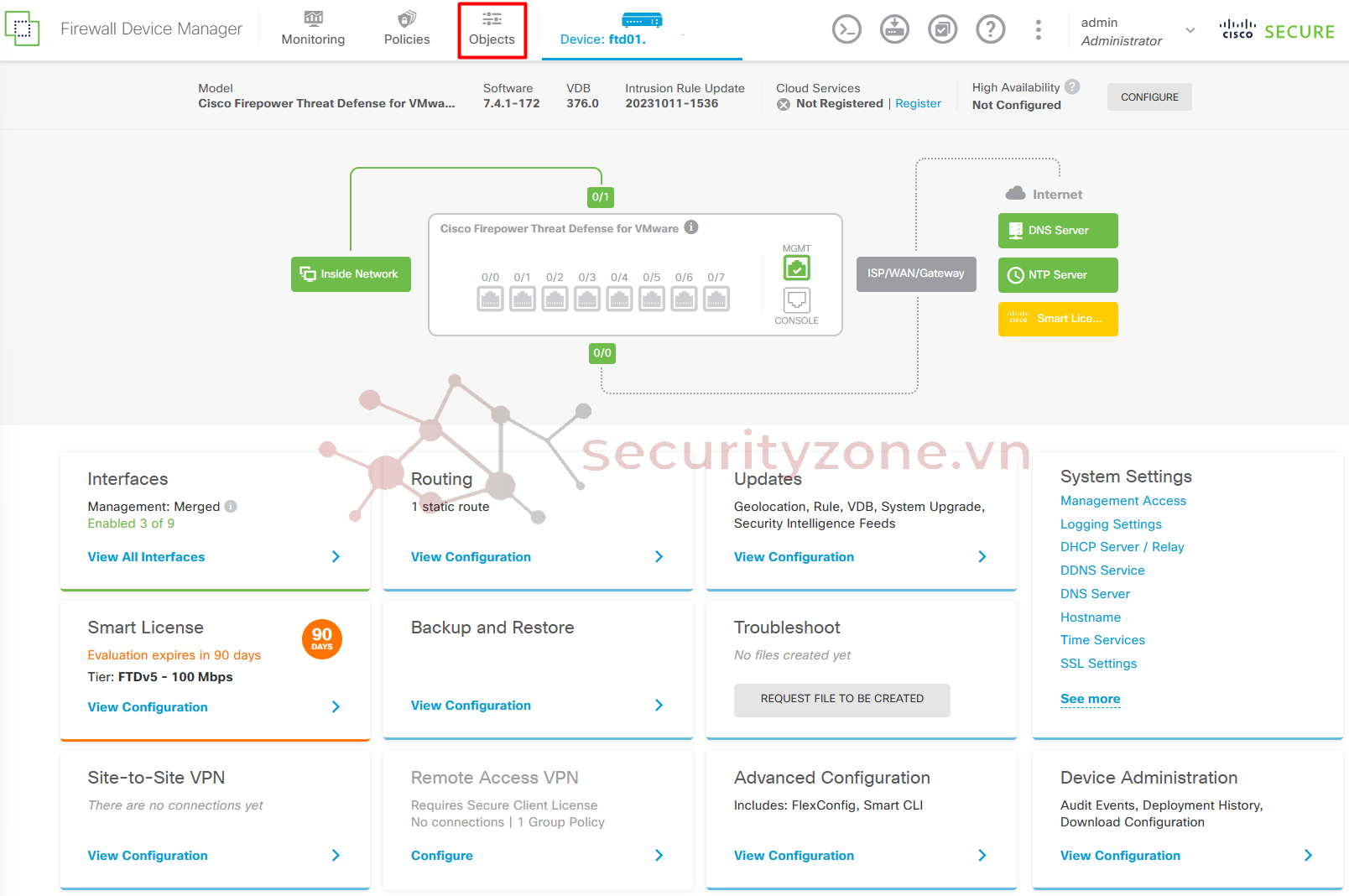Click the NTP Server green button
Screen dimensions: 1349x896
pyautogui.click(x=1058, y=275)
